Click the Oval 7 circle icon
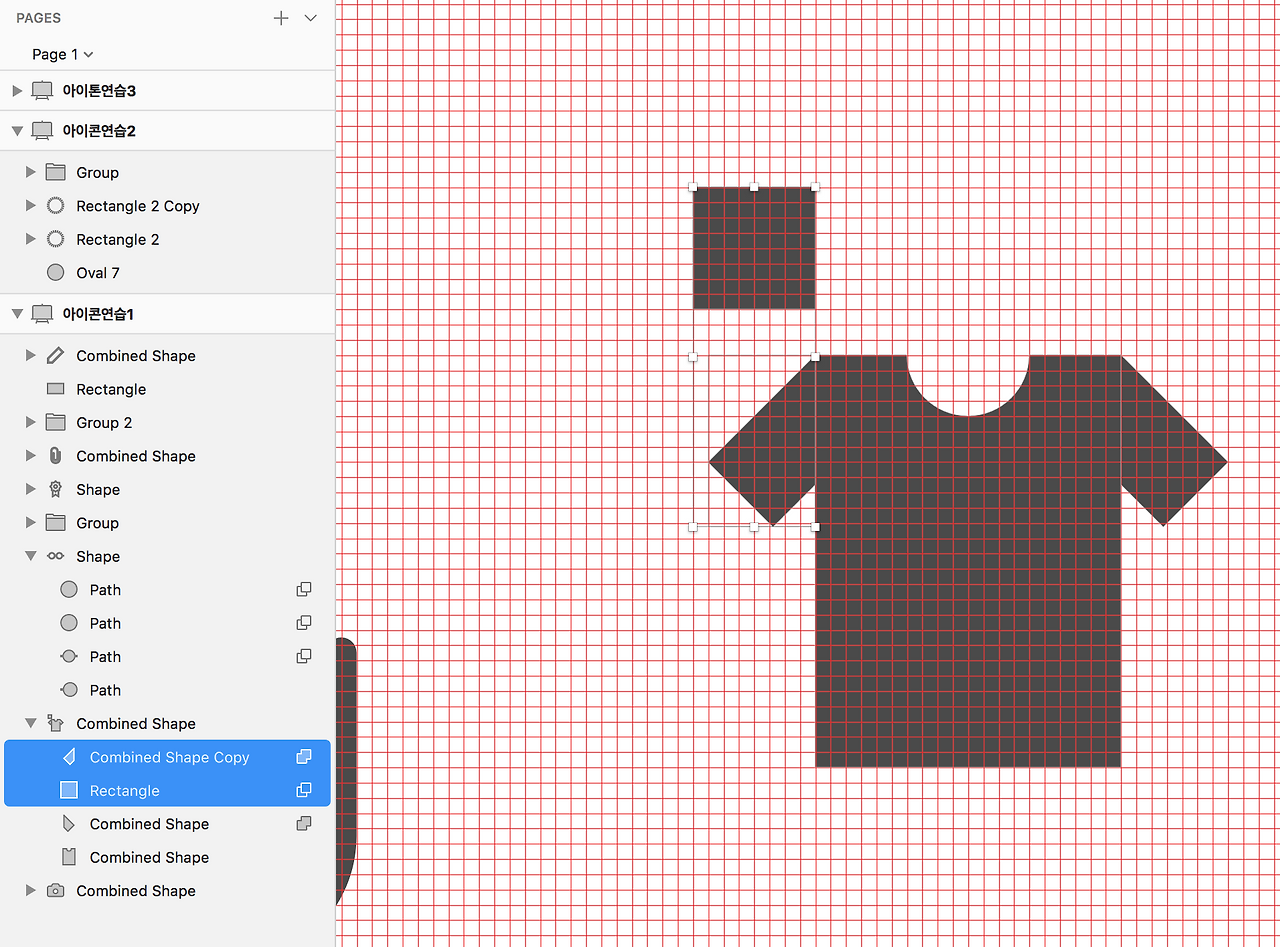Screen dimensions: 1280x947 (56, 273)
